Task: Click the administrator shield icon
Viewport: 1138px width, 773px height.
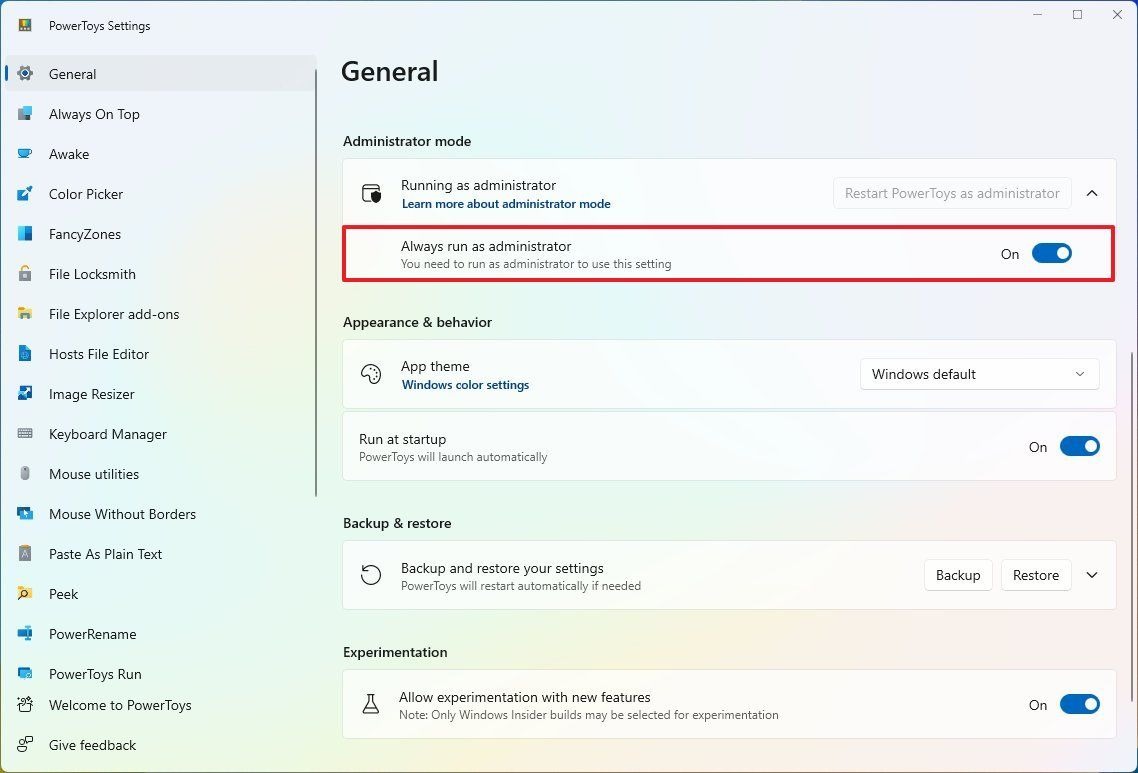Action: click(371, 193)
